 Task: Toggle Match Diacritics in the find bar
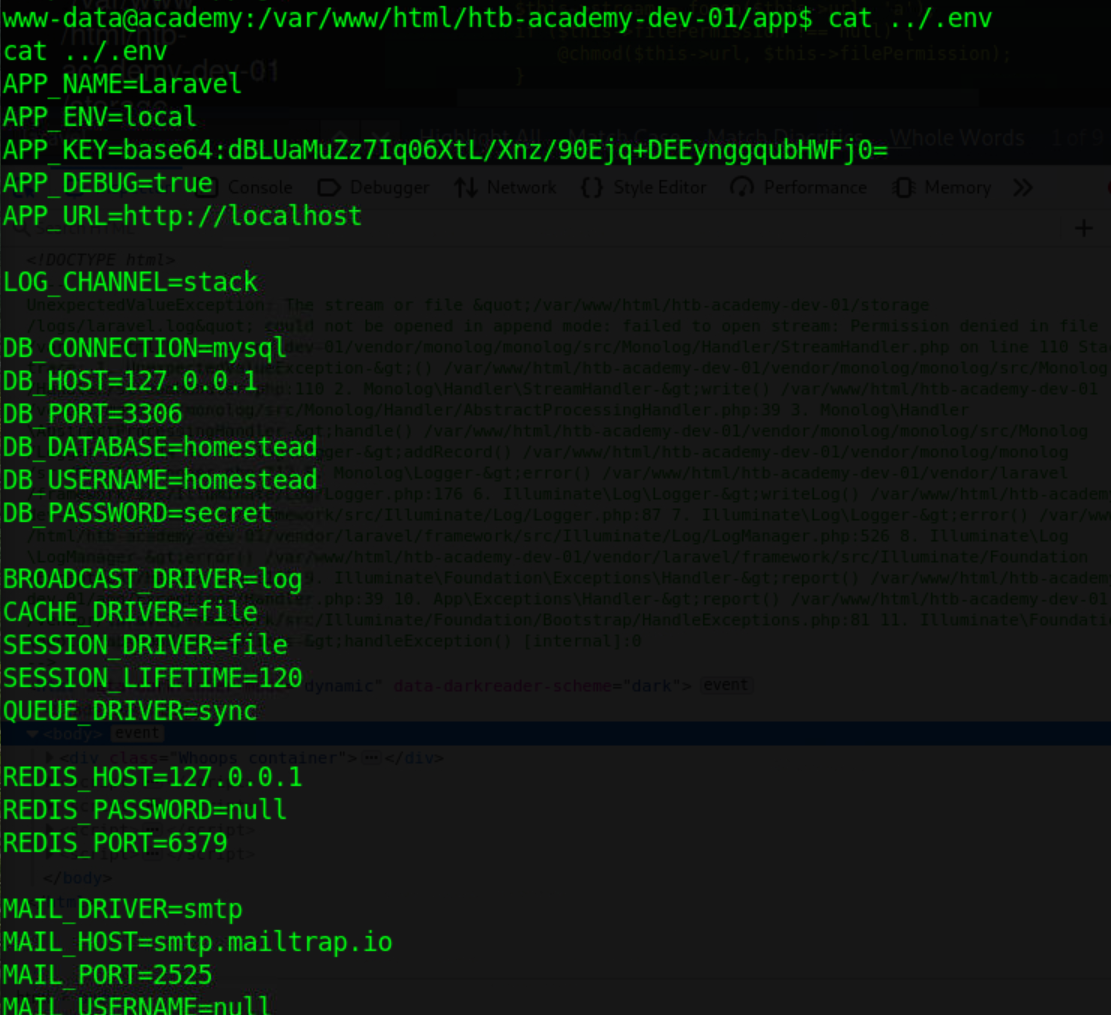click(x=784, y=137)
